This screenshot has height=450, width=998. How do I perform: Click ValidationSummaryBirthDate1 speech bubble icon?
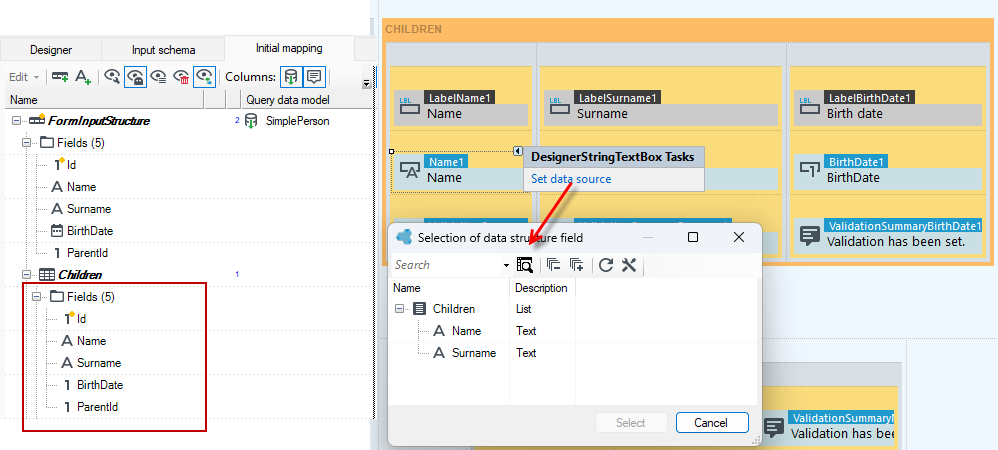coord(809,236)
